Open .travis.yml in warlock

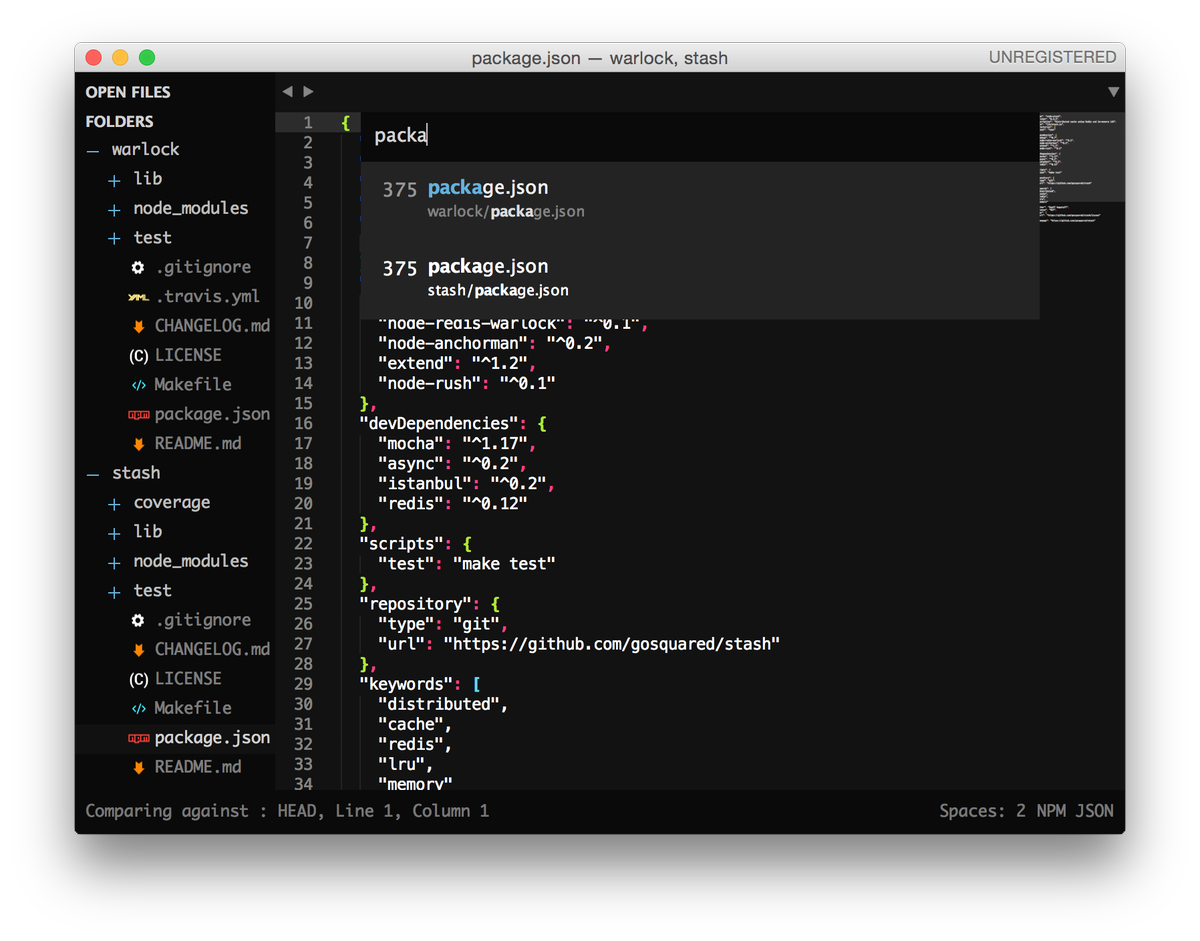tap(207, 297)
